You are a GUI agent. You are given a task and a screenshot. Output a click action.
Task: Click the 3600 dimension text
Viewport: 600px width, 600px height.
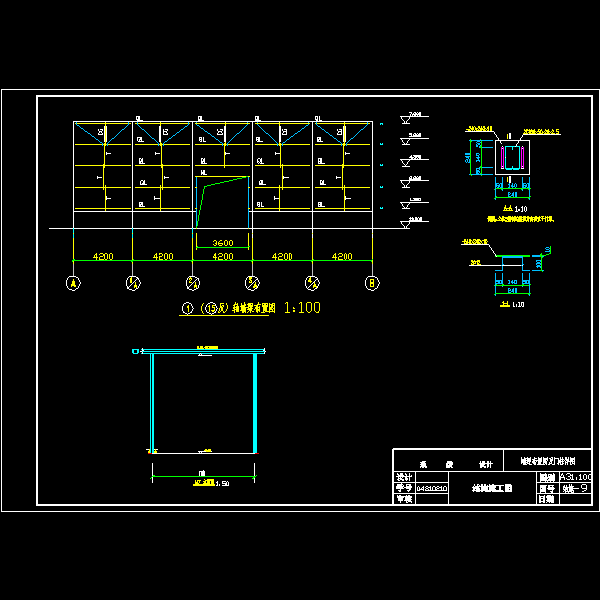(222, 243)
